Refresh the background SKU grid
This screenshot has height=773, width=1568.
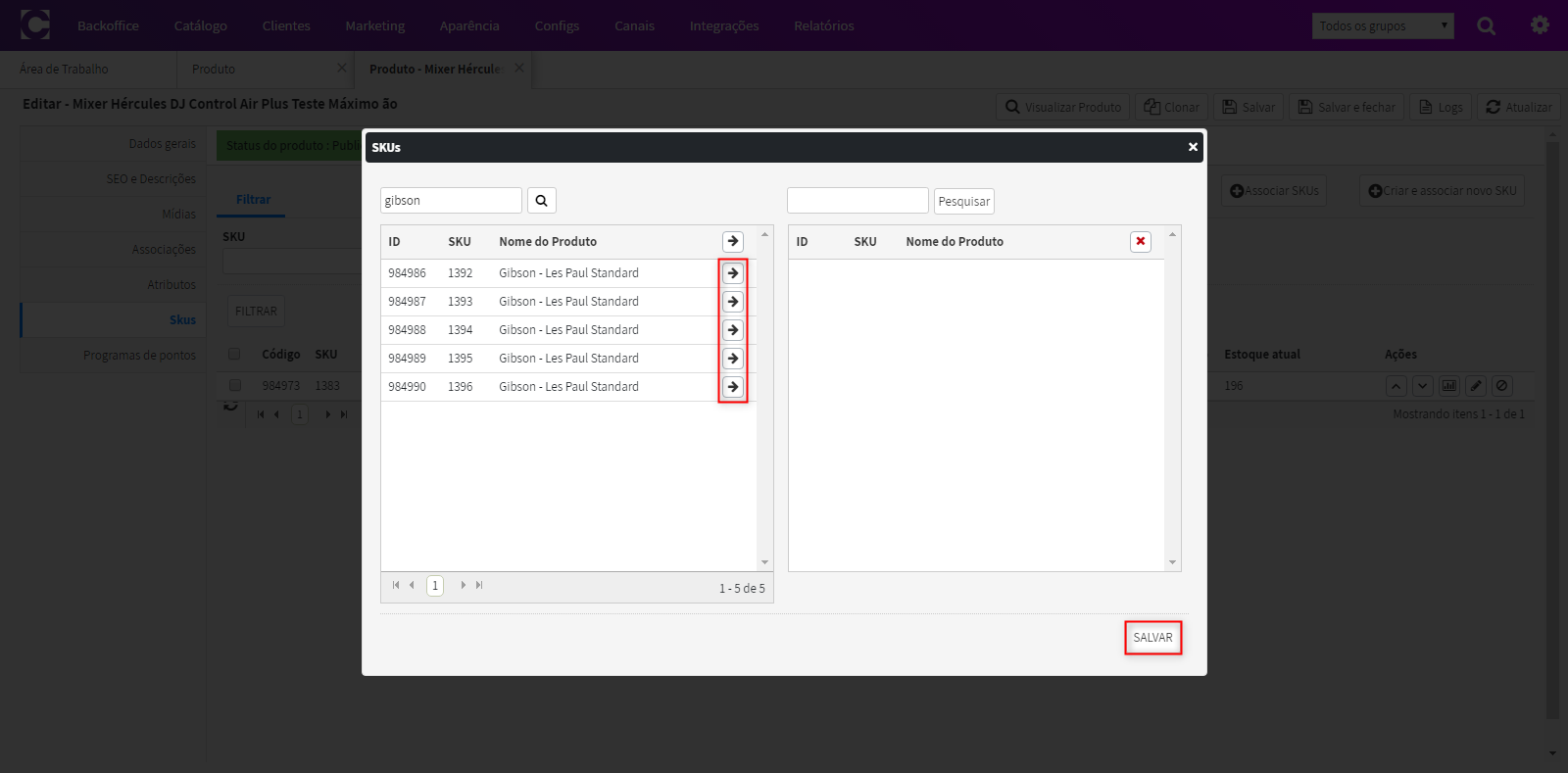pyautogui.click(x=230, y=406)
